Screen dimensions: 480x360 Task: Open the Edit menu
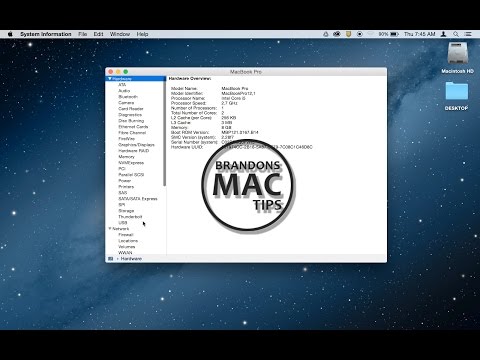[x=98, y=34]
